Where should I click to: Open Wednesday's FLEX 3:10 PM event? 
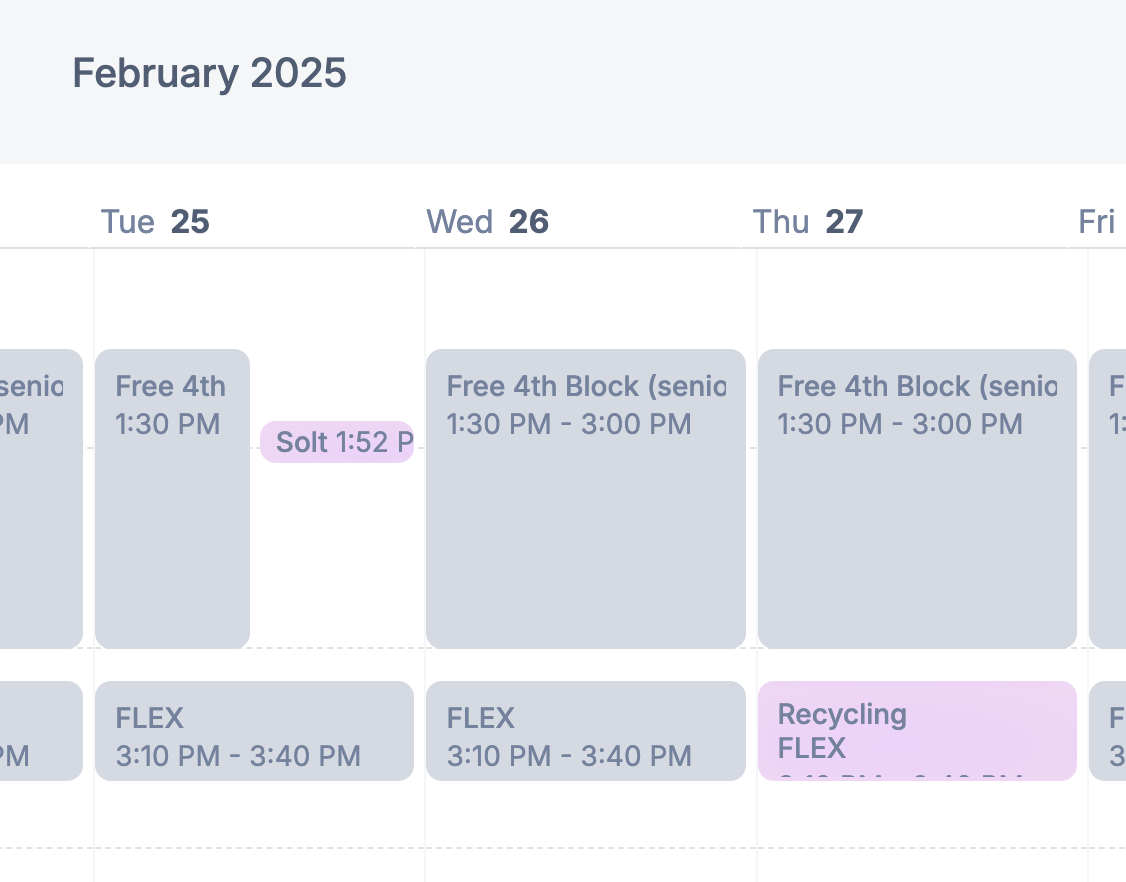pyautogui.click(x=585, y=731)
